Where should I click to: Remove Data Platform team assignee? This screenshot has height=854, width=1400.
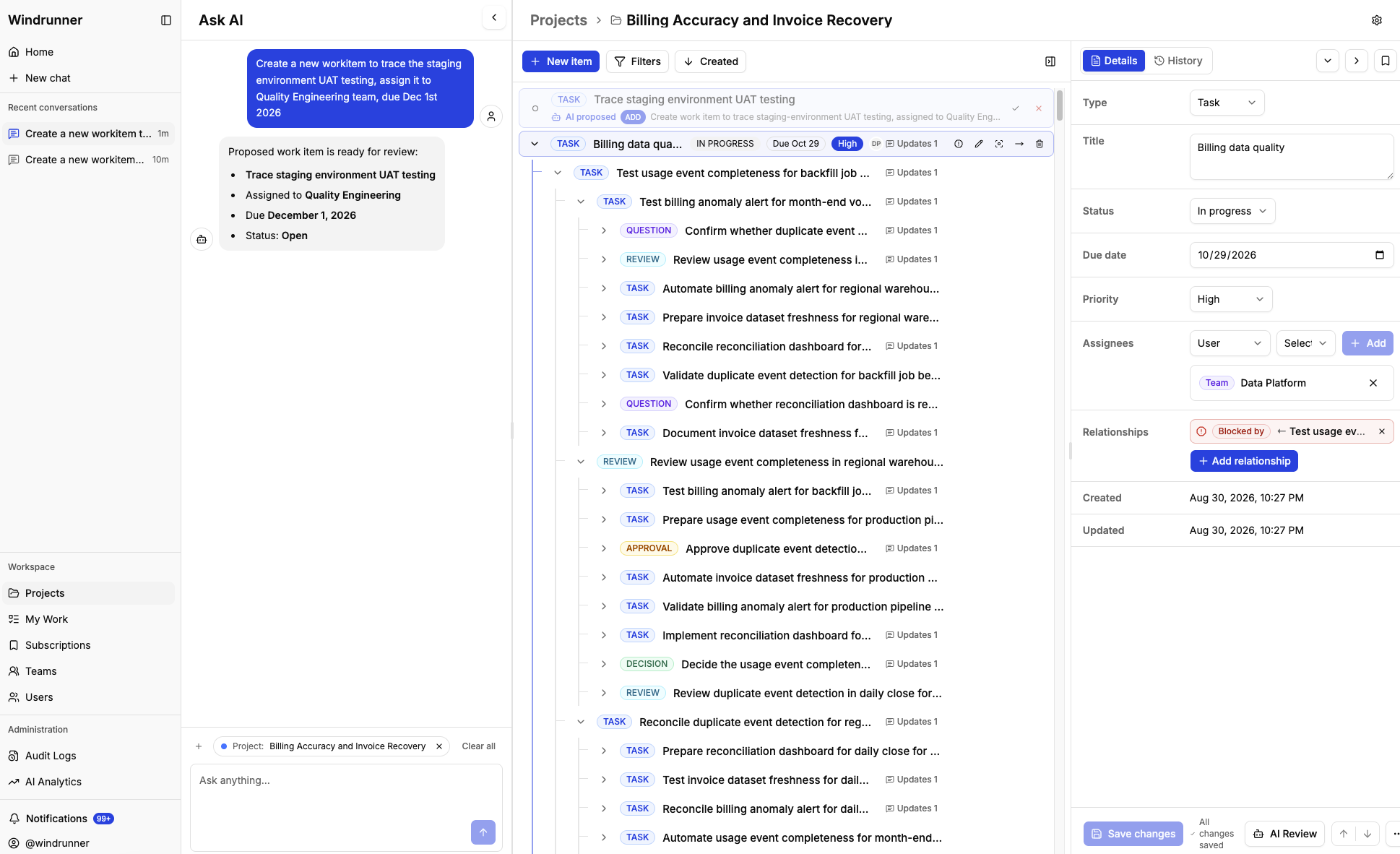point(1373,383)
